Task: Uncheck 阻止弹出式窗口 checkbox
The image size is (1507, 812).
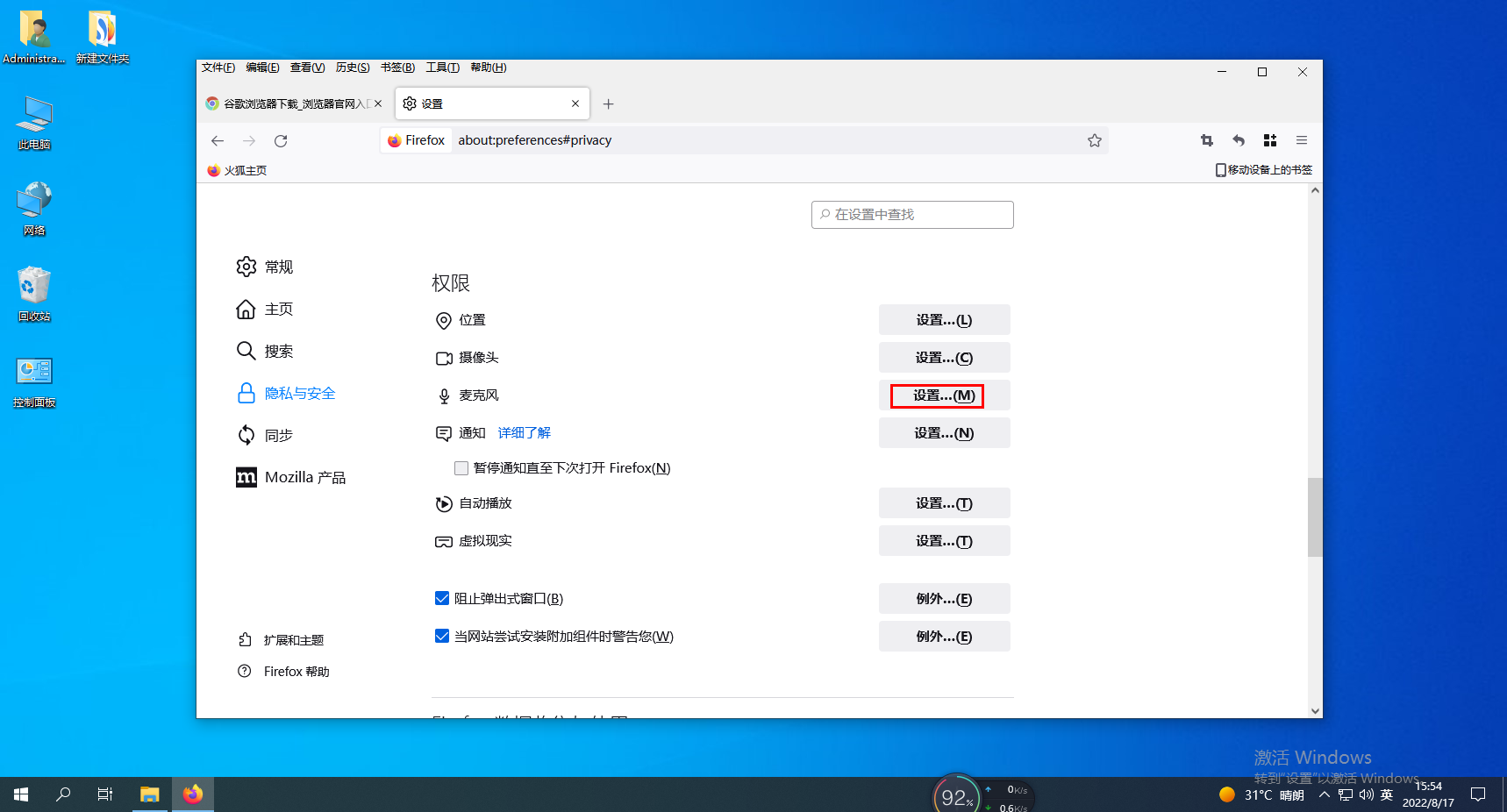Action: 441,598
